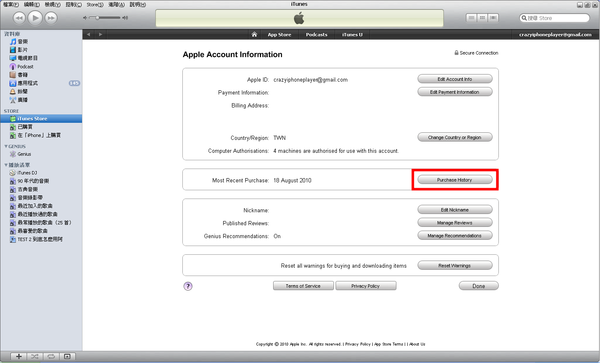Click the Done button
The width and height of the screenshot is (600, 363).
(x=479, y=286)
